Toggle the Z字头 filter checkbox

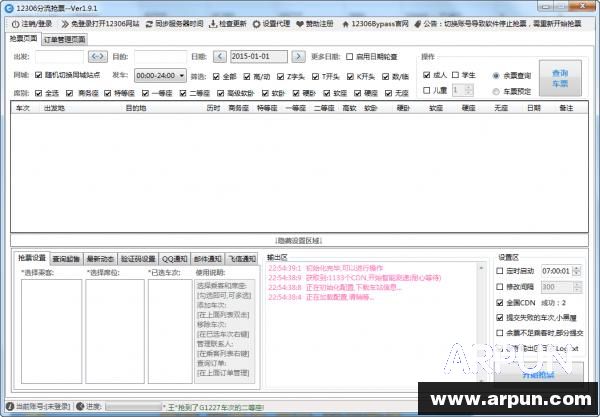[x=280, y=77]
